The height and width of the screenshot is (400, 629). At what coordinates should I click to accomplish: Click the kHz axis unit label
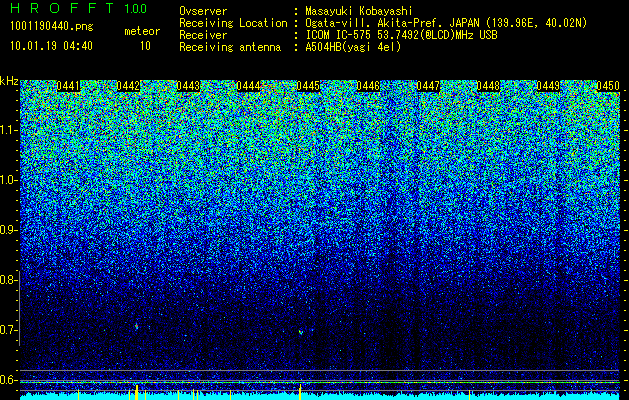click(9, 81)
